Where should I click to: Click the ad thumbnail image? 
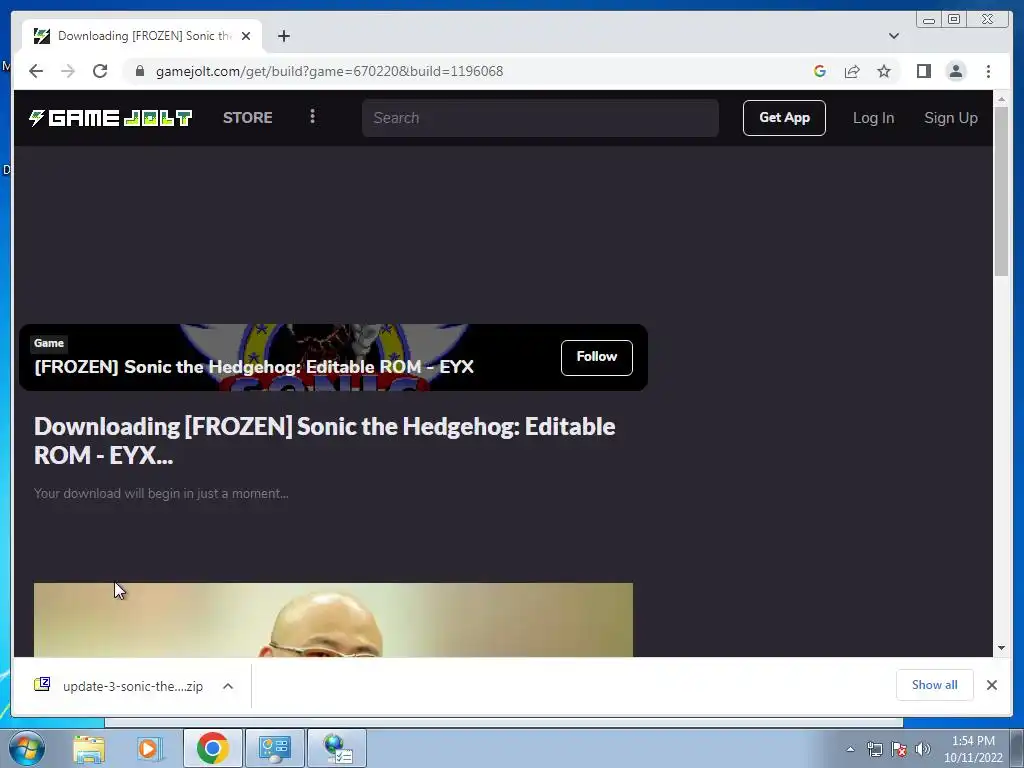(333, 620)
